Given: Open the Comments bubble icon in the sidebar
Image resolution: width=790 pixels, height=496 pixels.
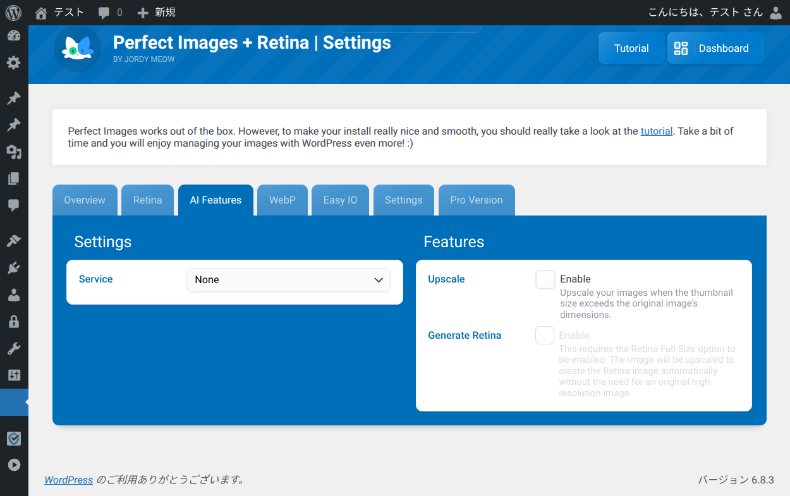Looking at the screenshot, I should pyautogui.click(x=14, y=205).
